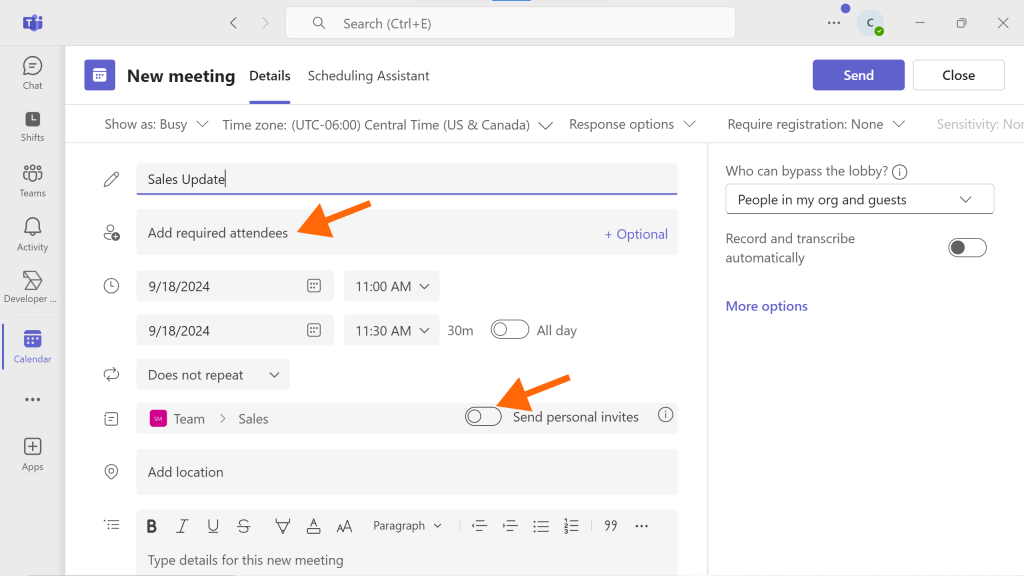Open Developer Portal in the sidebar

coord(31,287)
